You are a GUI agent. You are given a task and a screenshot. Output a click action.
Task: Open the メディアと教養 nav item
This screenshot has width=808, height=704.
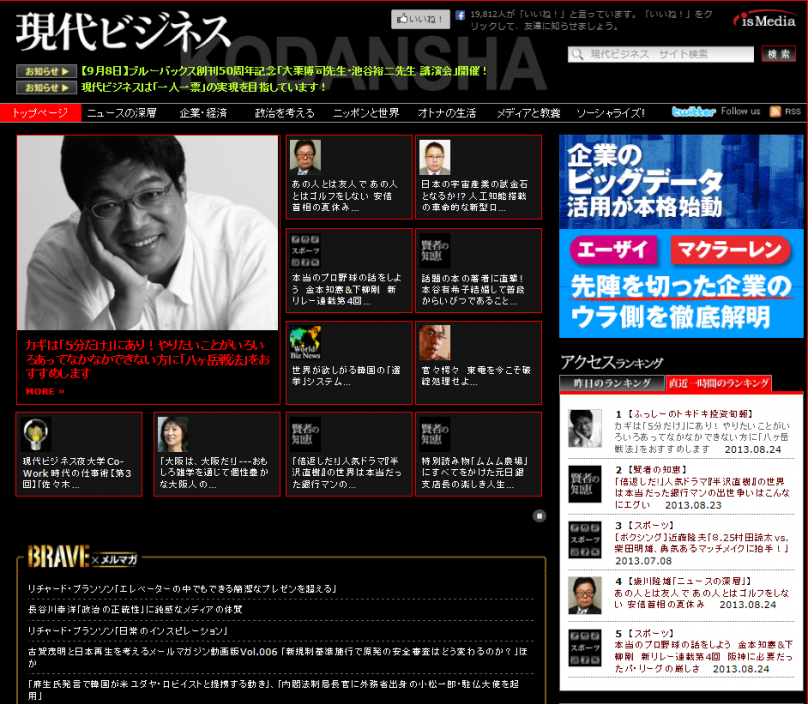528,113
